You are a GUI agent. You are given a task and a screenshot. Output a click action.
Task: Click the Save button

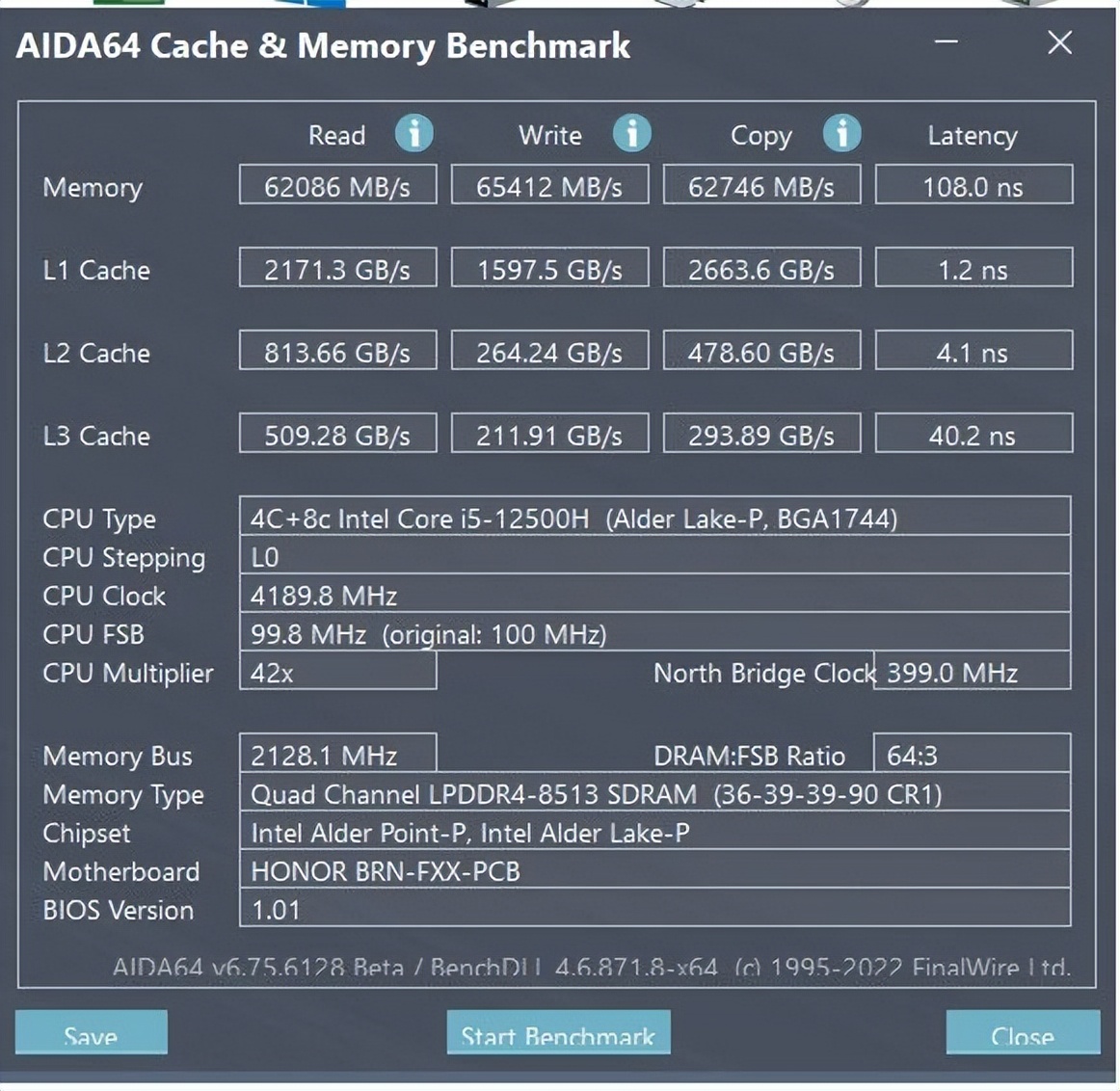coord(91,1034)
